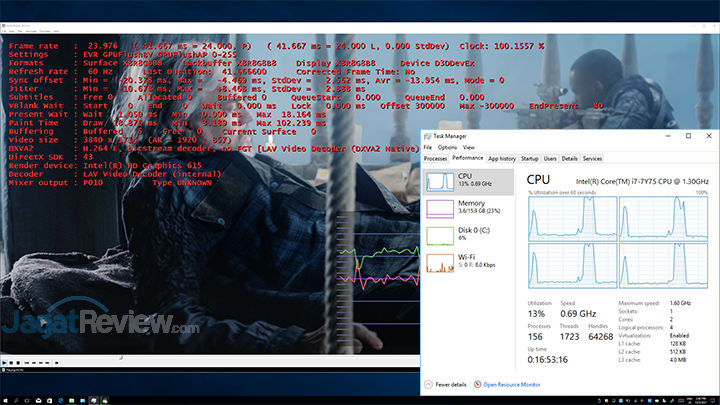
Task: Click the Task Manager title bar icon
Action: point(428,136)
